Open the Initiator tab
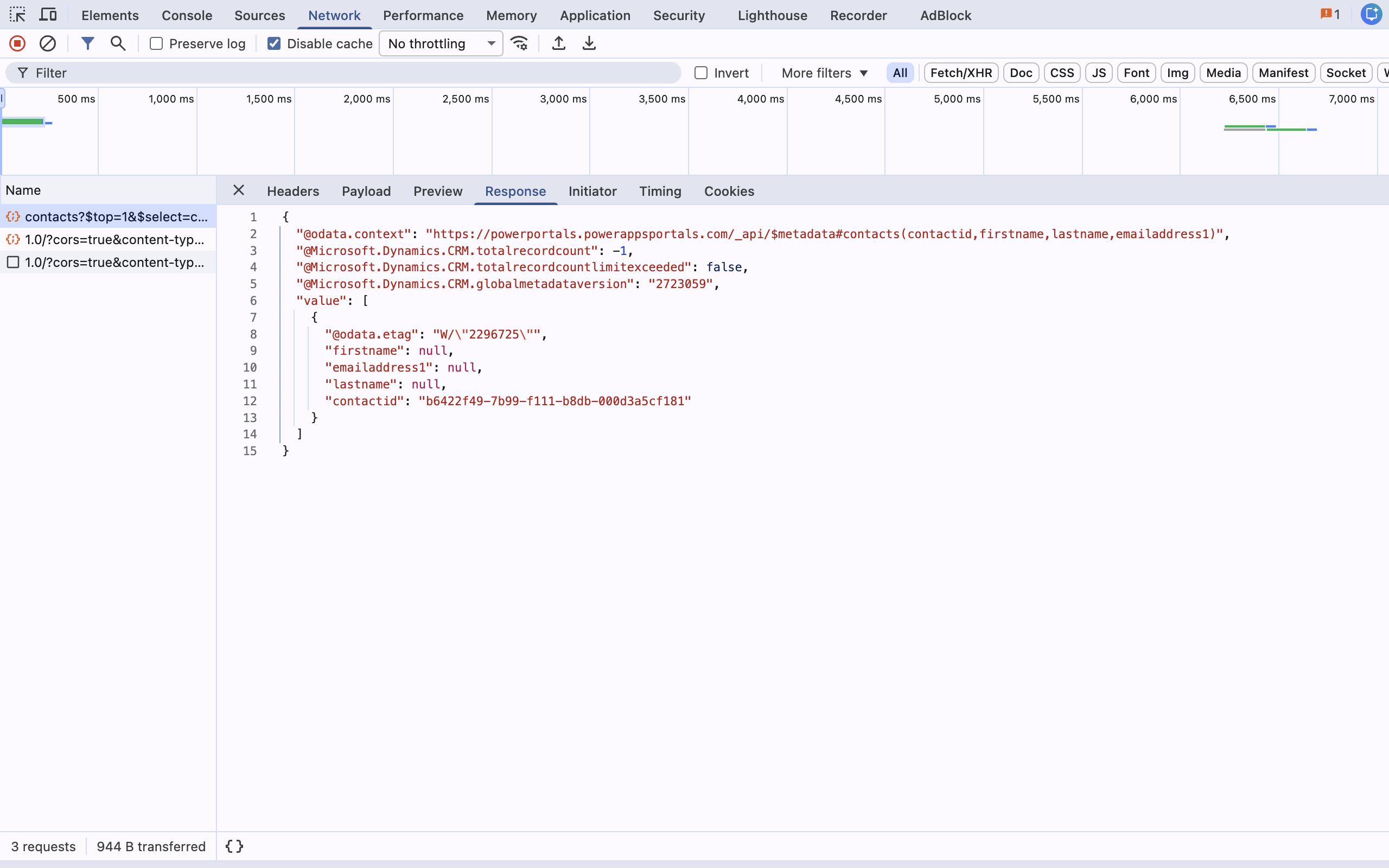 592,191
